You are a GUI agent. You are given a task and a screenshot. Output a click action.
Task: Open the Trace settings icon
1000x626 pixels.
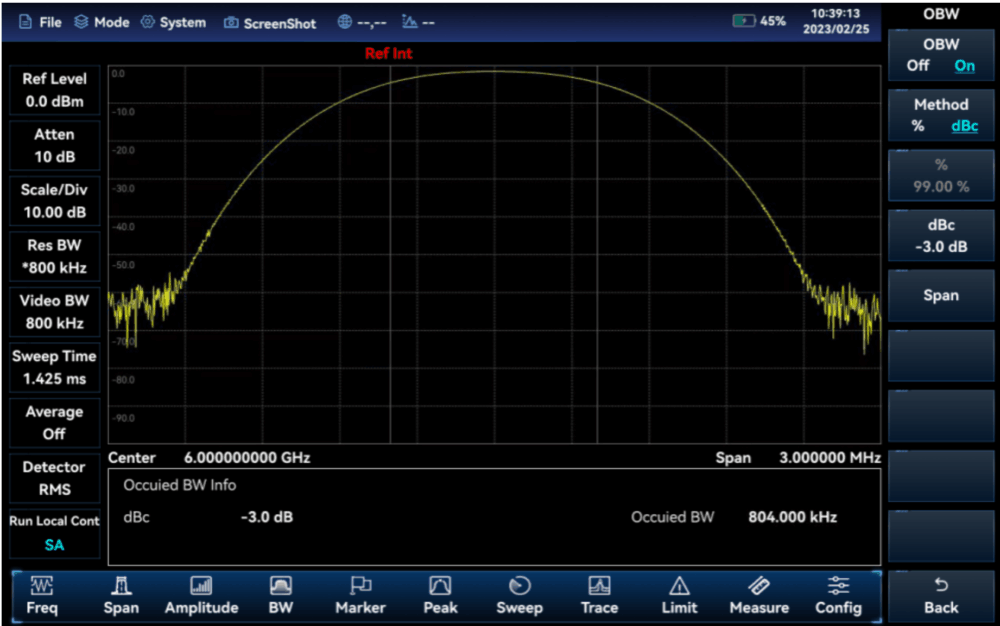(x=599, y=587)
